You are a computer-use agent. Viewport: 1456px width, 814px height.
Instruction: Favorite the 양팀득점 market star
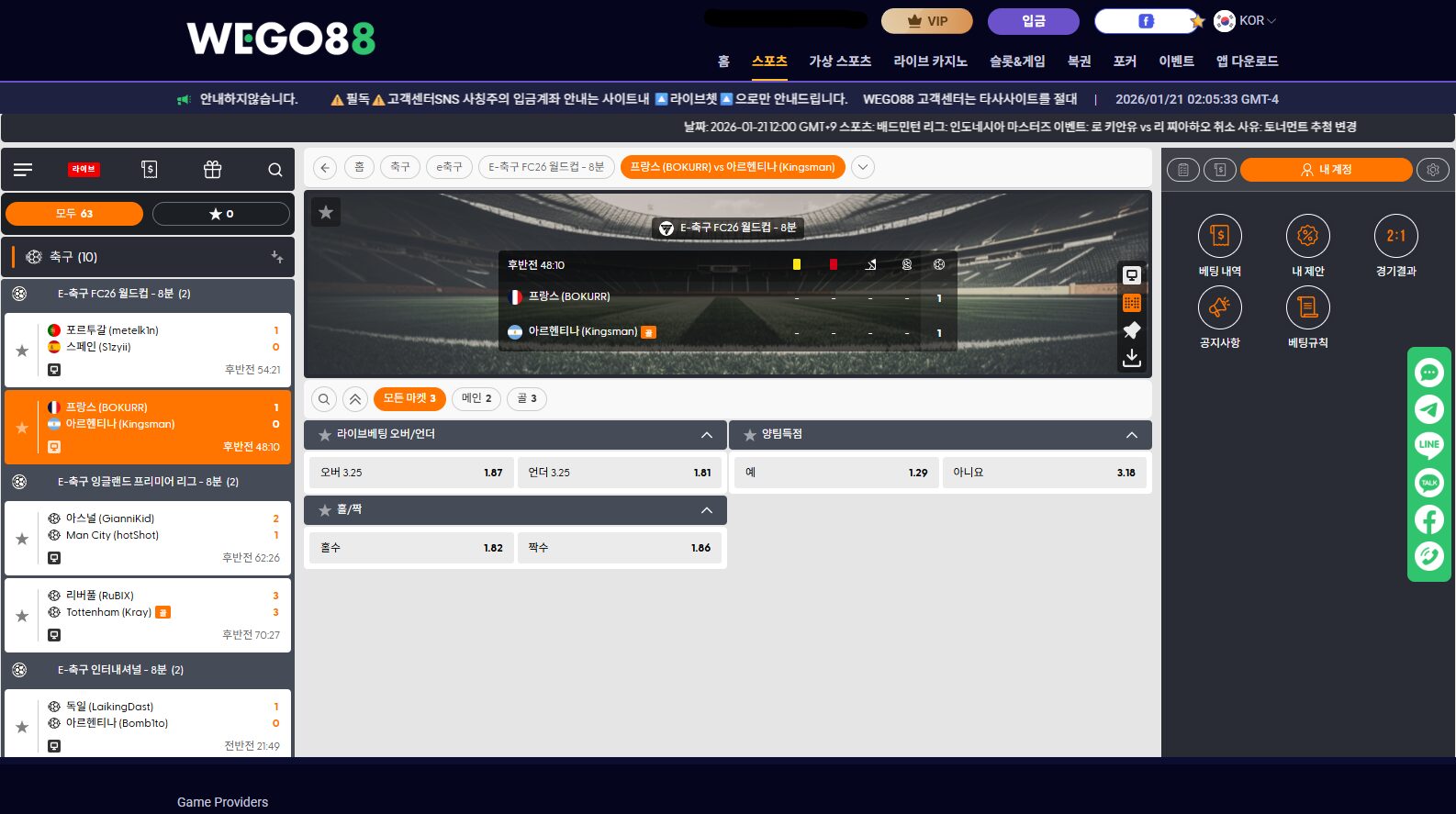click(750, 435)
